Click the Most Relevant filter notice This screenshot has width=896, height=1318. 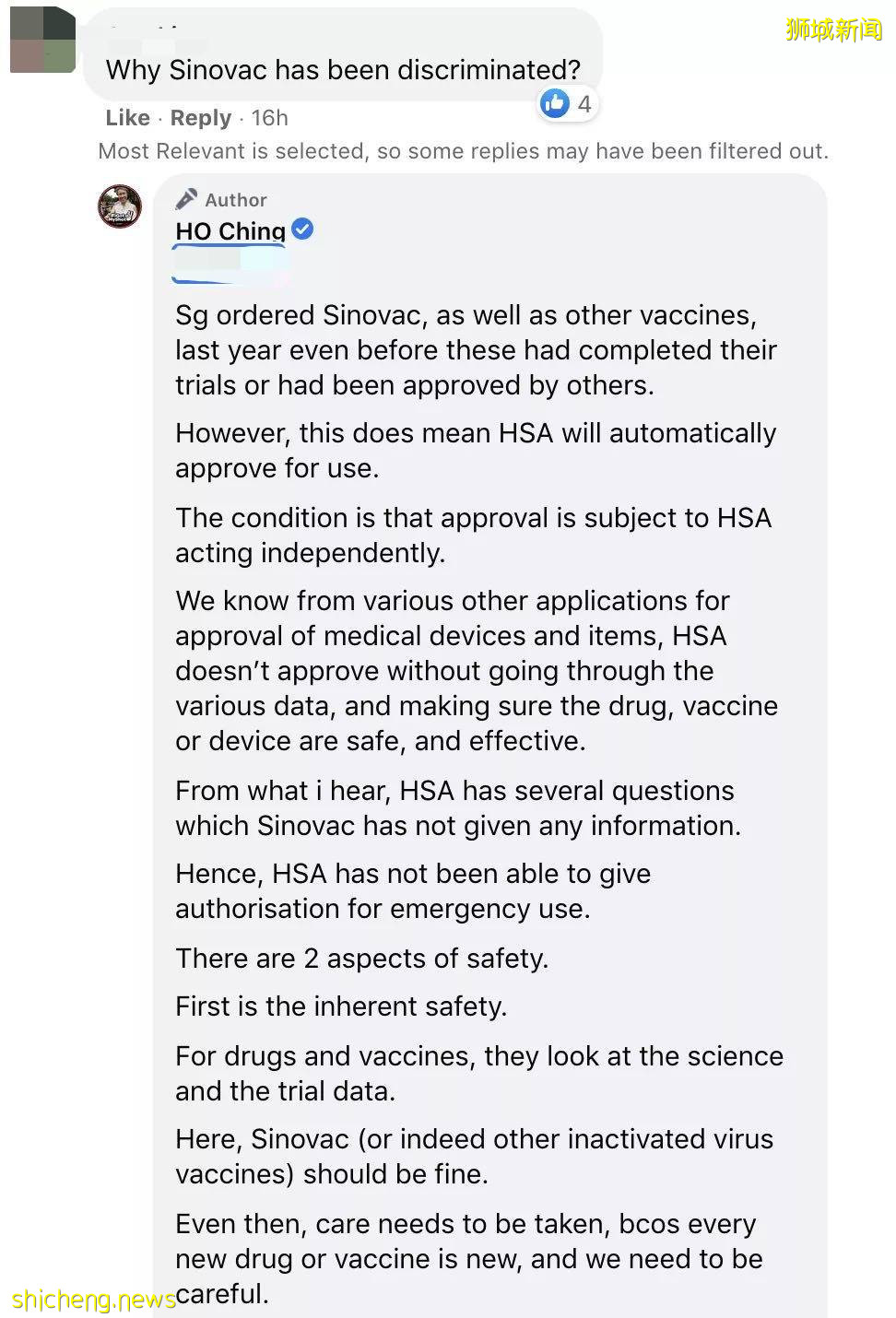463,151
